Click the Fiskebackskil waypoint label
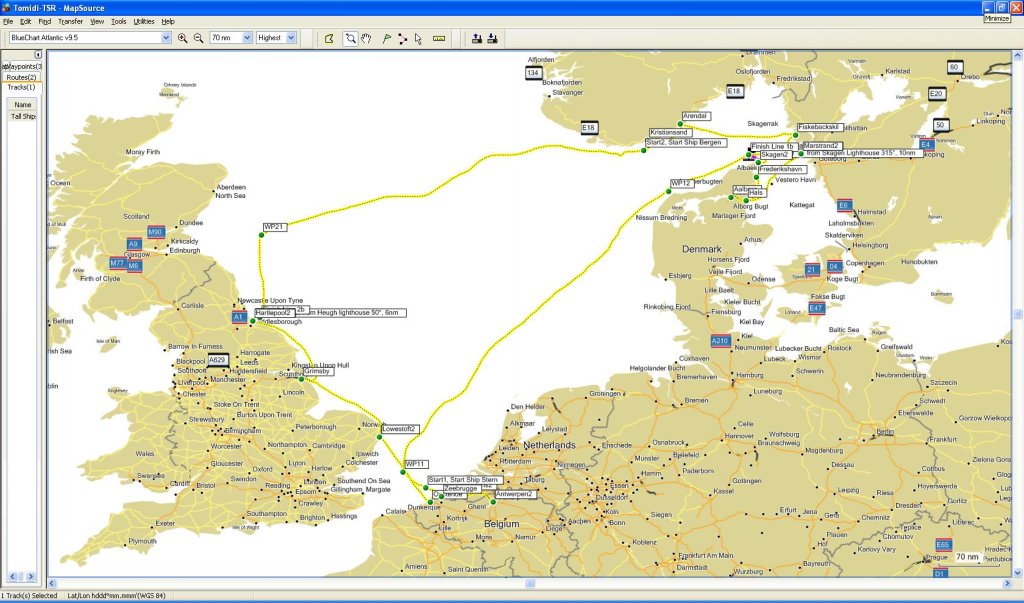This screenshot has width=1024, height=603. tap(819, 127)
